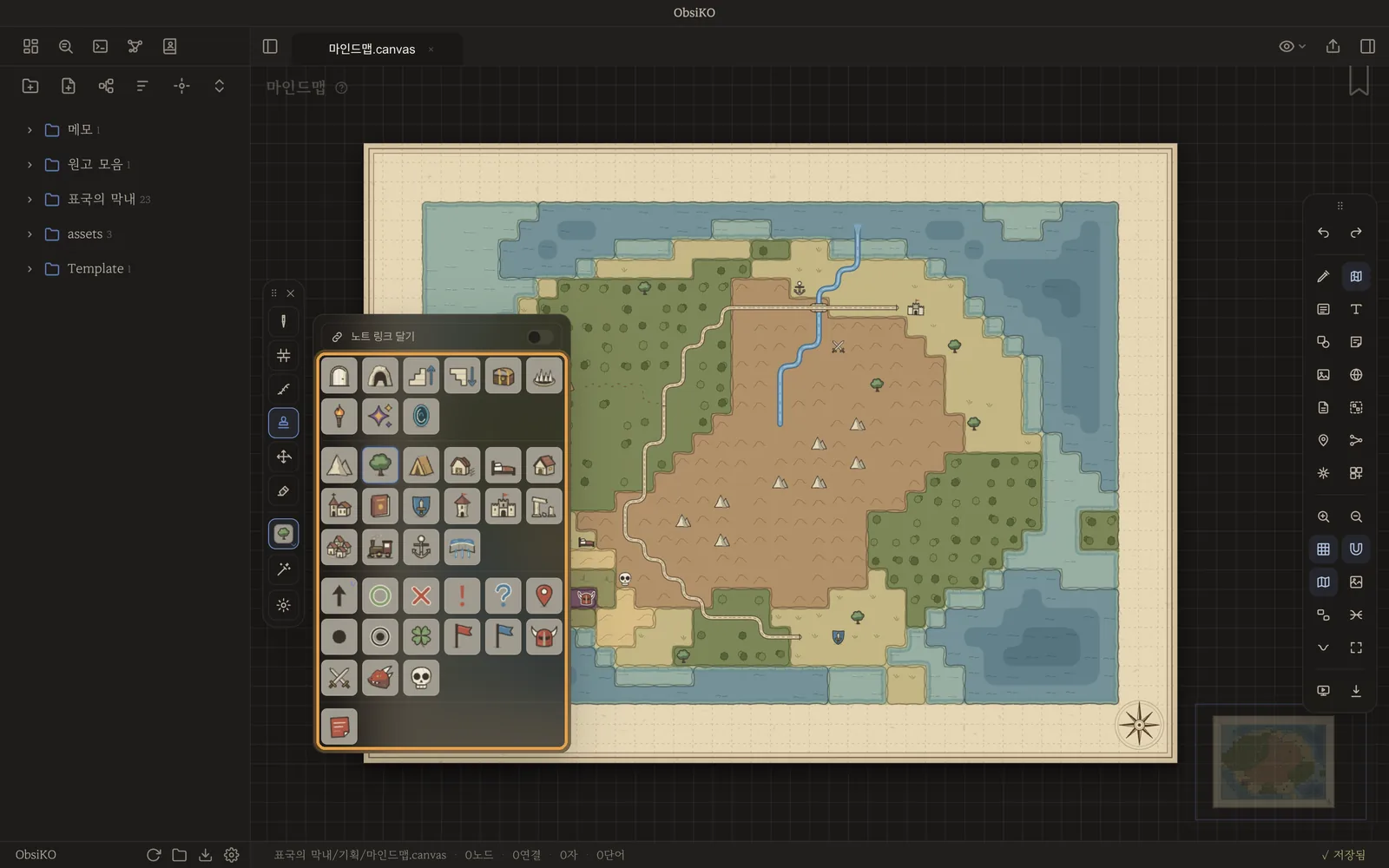The width and height of the screenshot is (1389, 868).
Task: Activate the stamp tool in map toolbar
Action: click(x=284, y=423)
